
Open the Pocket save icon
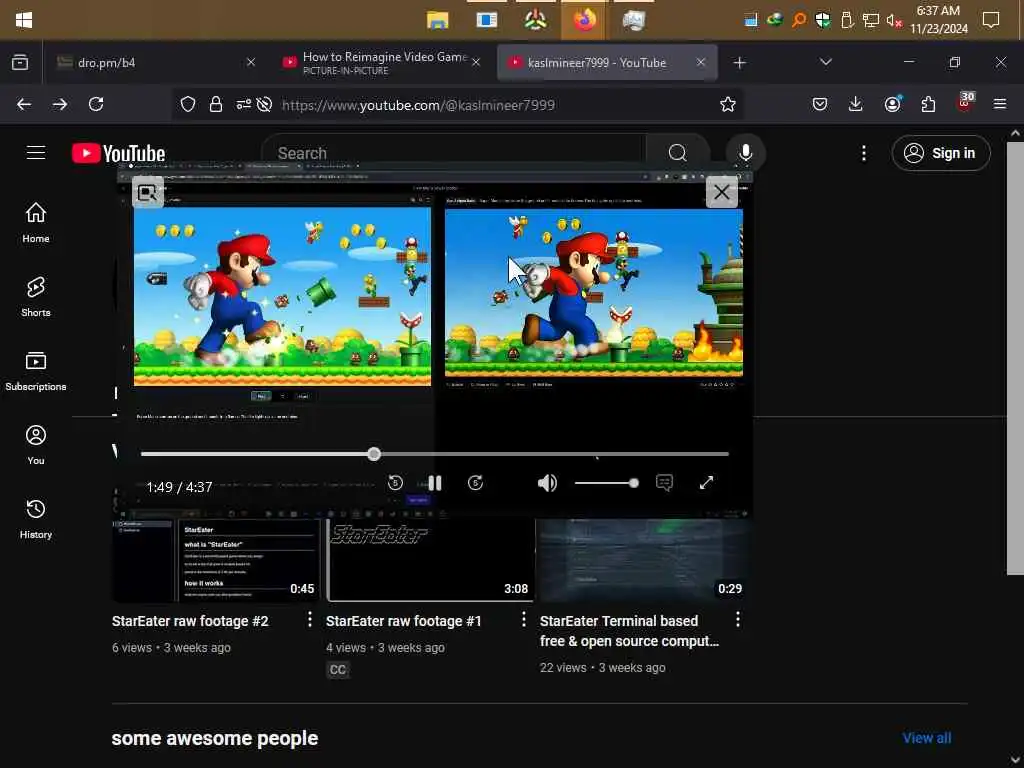tap(820, 104)
